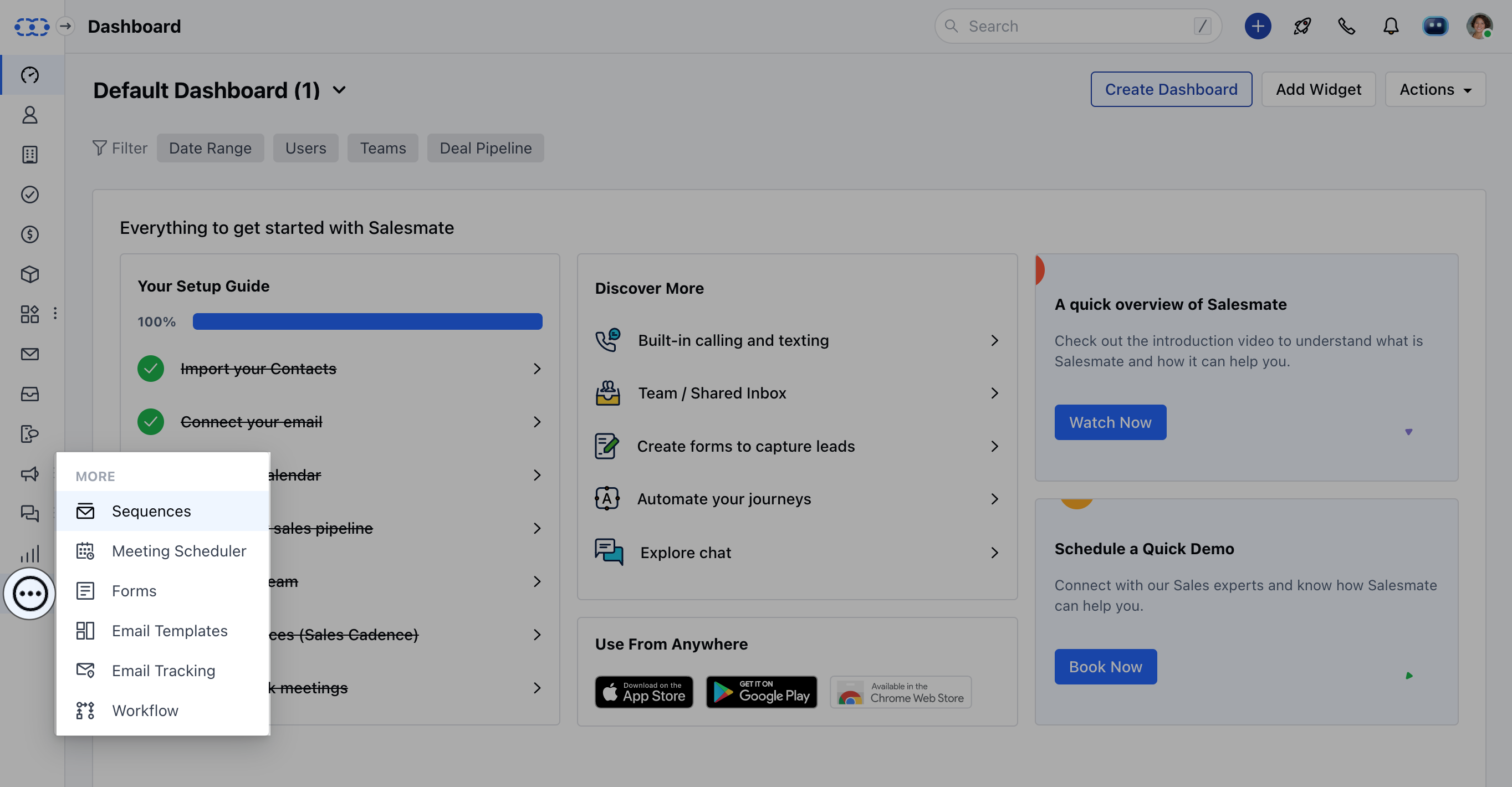Open the Explore chat link
This screenshot has height=787, width=1512.
pyautogui.click(x=685, y=553)
